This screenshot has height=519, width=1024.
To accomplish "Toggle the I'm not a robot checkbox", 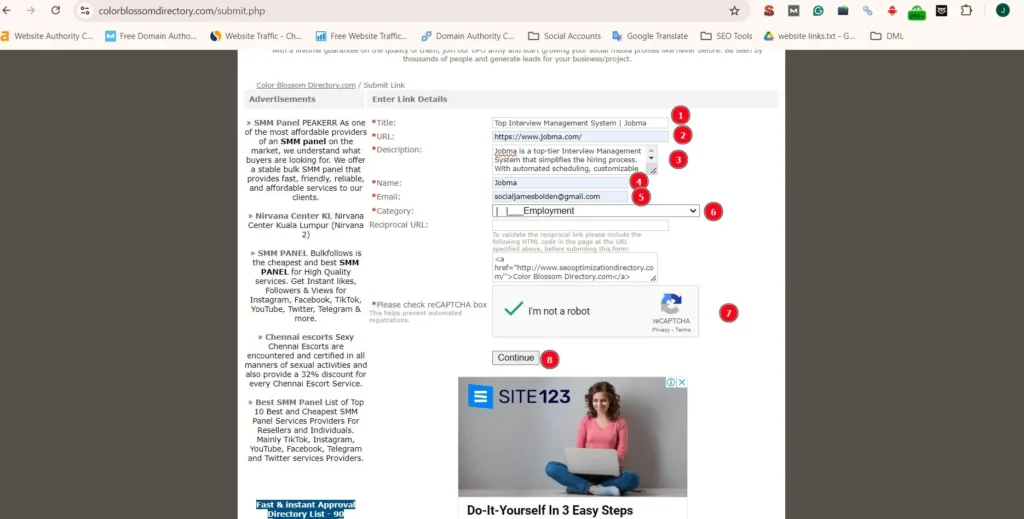I will 514,309.
